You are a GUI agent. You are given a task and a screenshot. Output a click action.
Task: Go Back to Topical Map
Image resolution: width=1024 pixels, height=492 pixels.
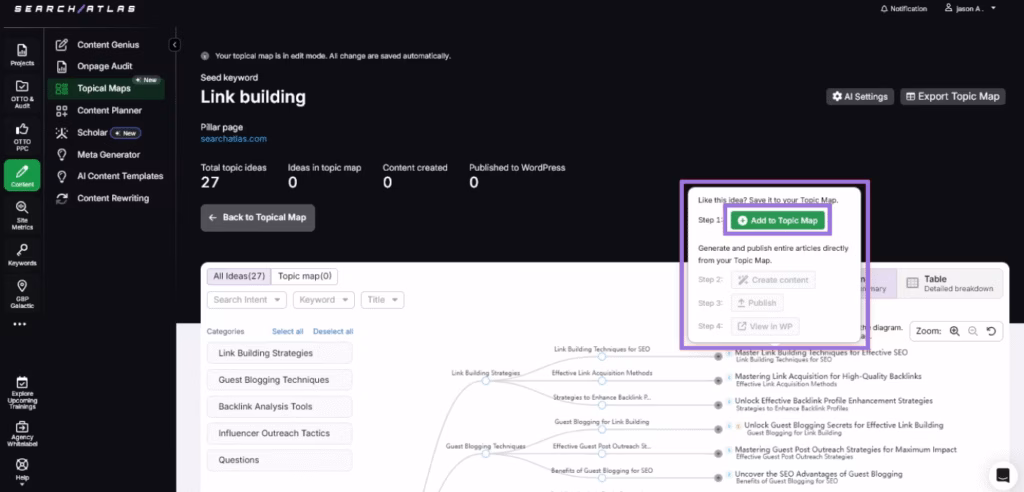[257, 217]
